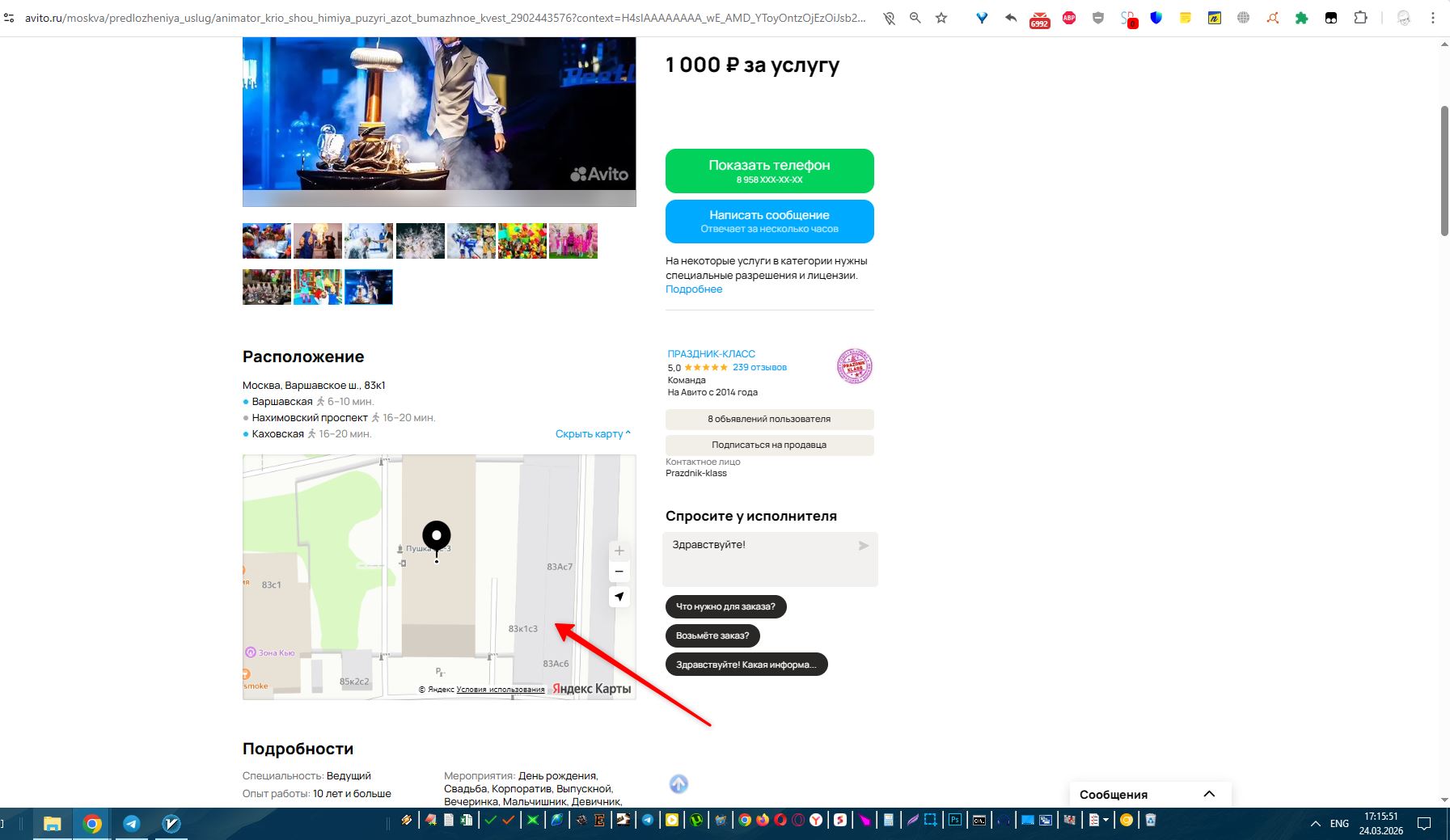Zoom in on the Yandex map

pyautogui.click(x=619, y=551)
